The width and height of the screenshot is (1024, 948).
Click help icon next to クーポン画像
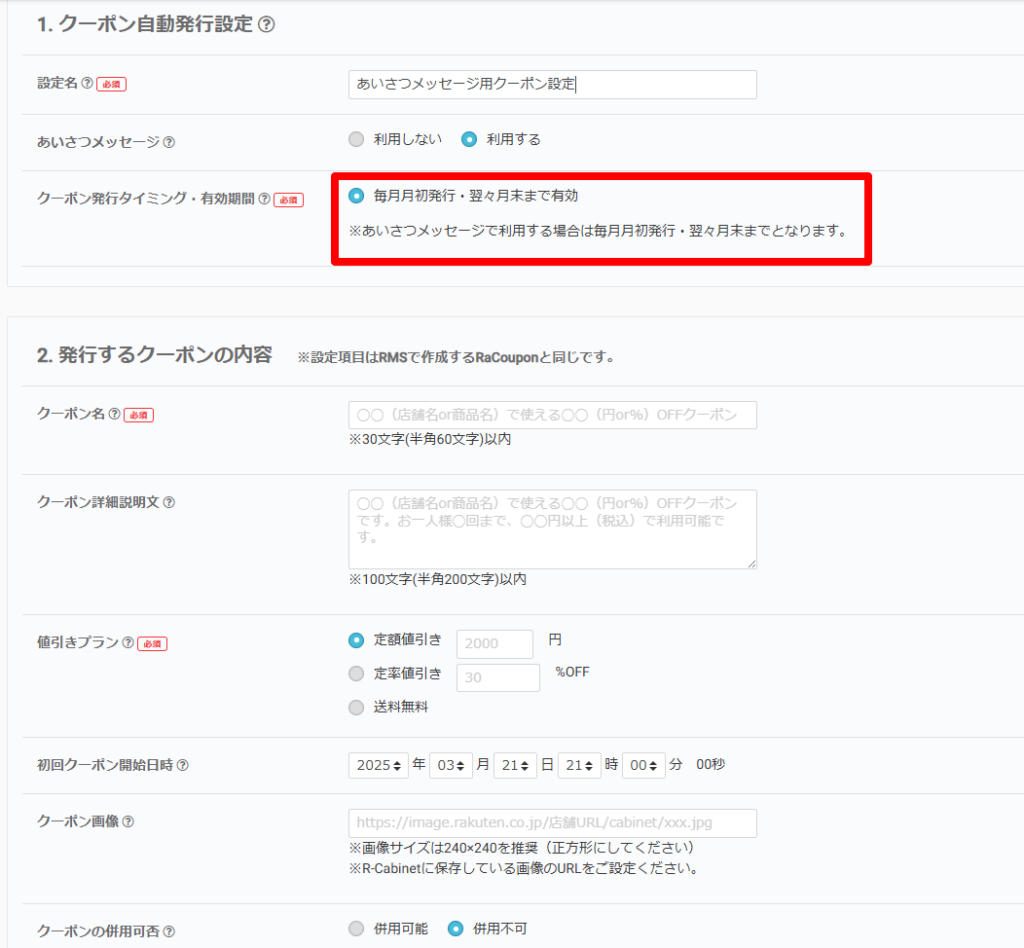click(x=128, y=821)
